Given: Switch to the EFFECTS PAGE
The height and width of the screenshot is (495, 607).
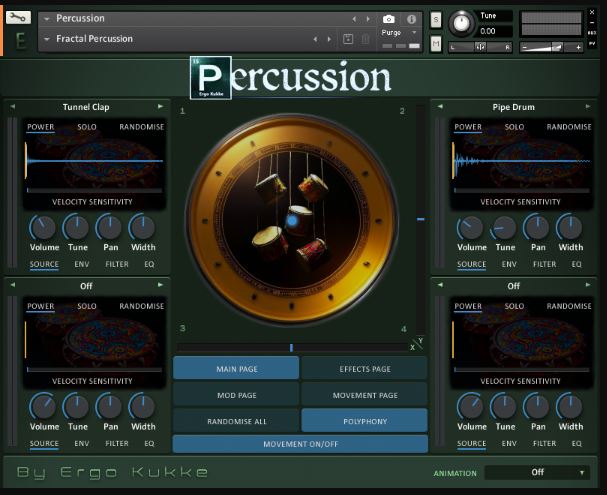Looking at the screenshot, I should [365, 369].
